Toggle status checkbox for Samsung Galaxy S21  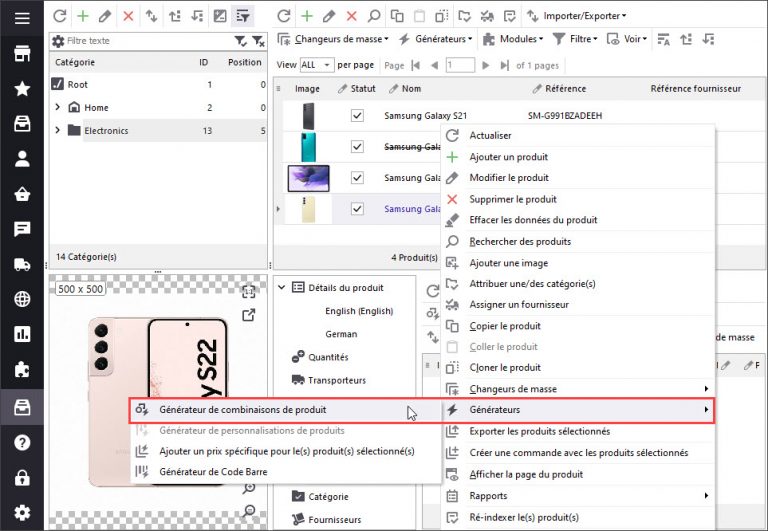(357, 116)
